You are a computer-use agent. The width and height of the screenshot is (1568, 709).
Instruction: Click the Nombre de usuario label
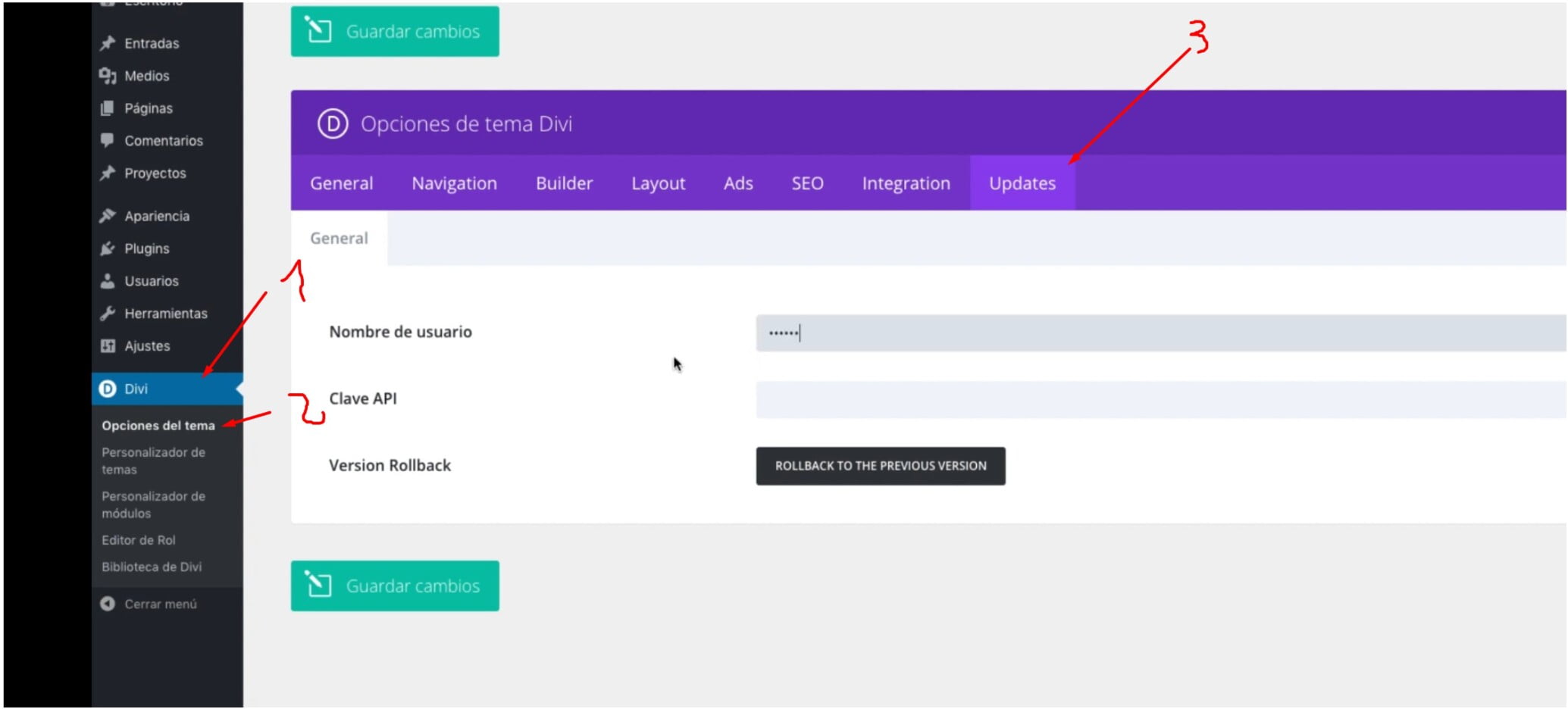tap(400, 332)
